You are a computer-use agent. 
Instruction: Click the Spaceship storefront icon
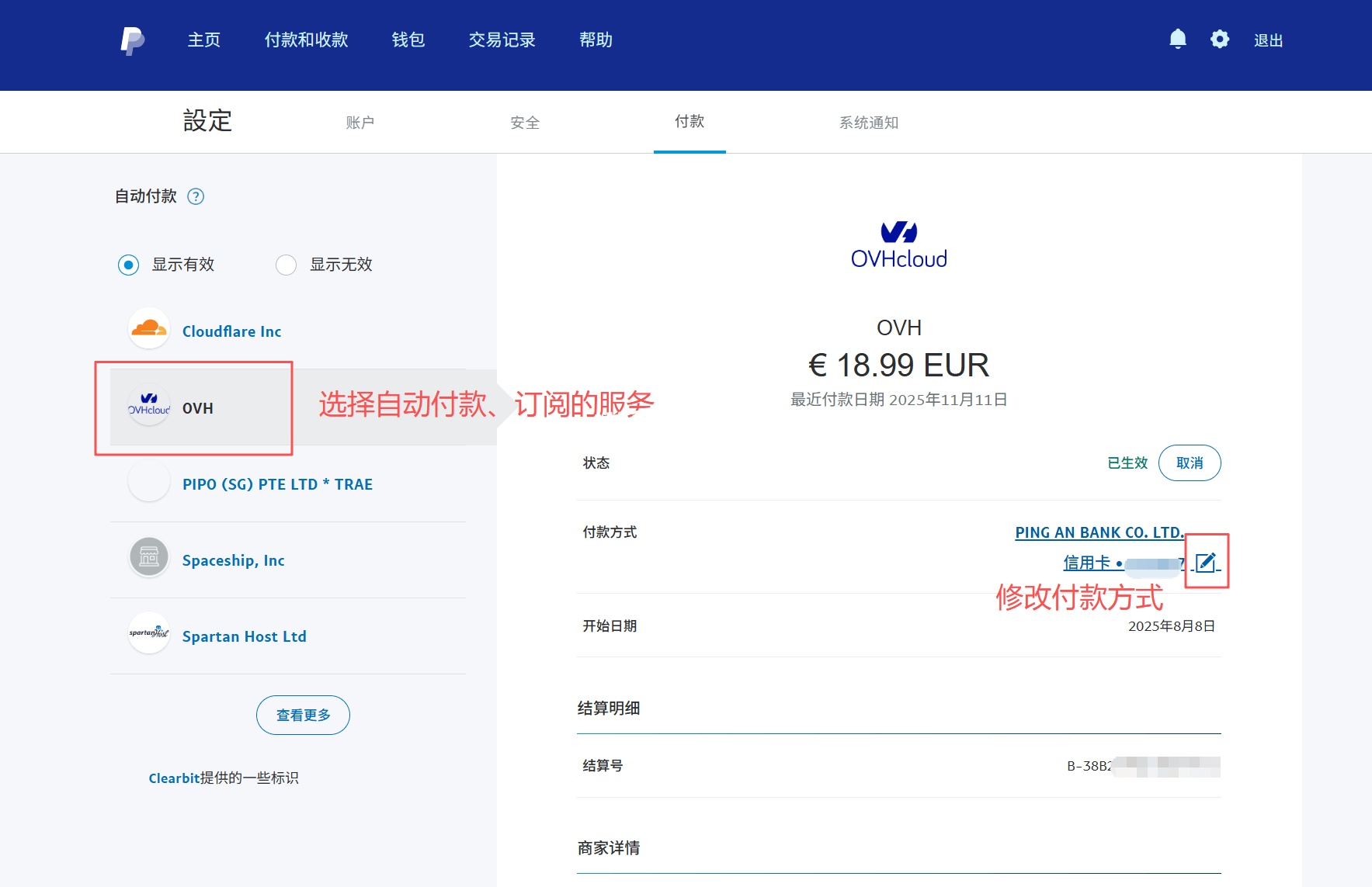point(149,557)
